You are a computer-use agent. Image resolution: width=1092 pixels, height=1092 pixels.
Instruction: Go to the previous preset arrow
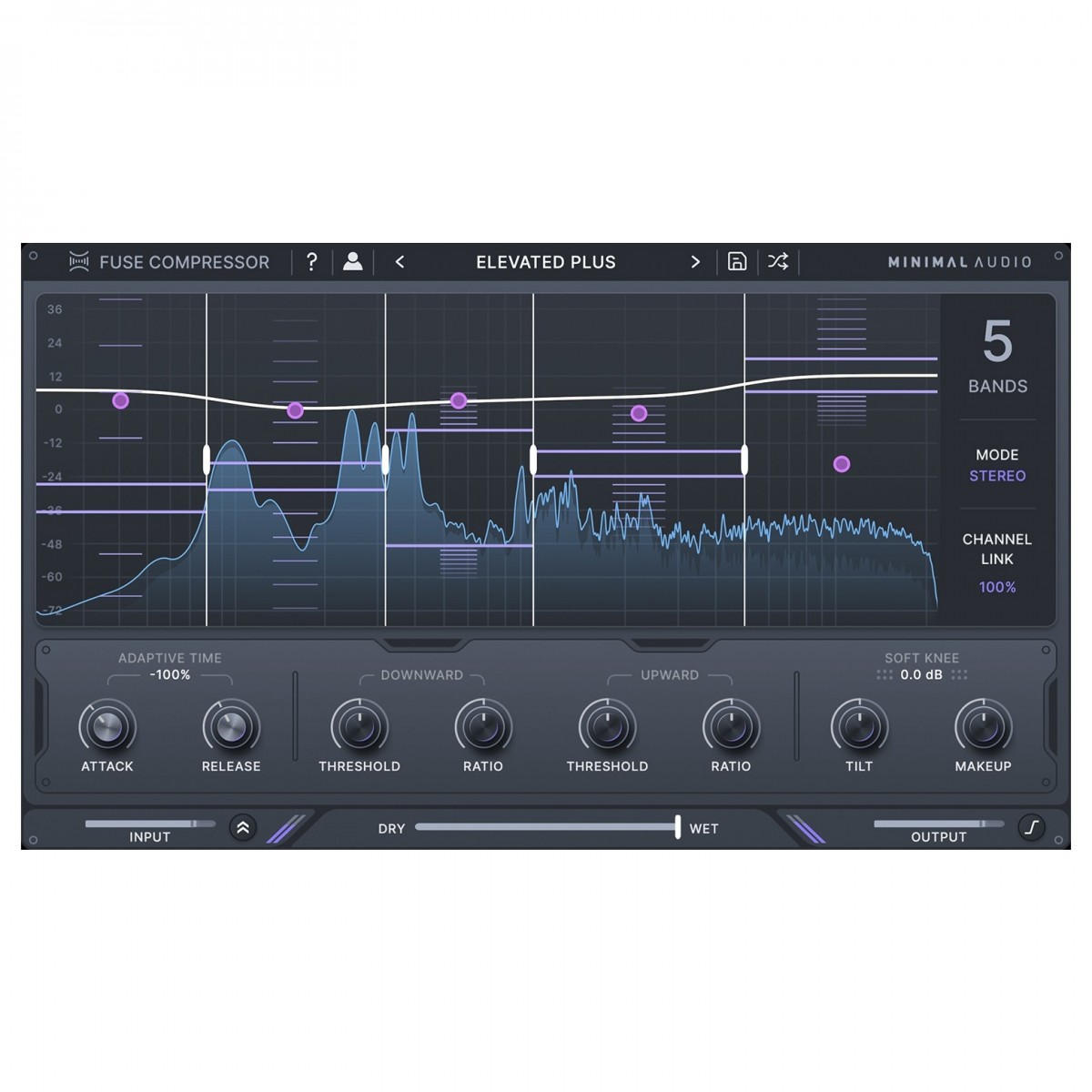point(399,262)
